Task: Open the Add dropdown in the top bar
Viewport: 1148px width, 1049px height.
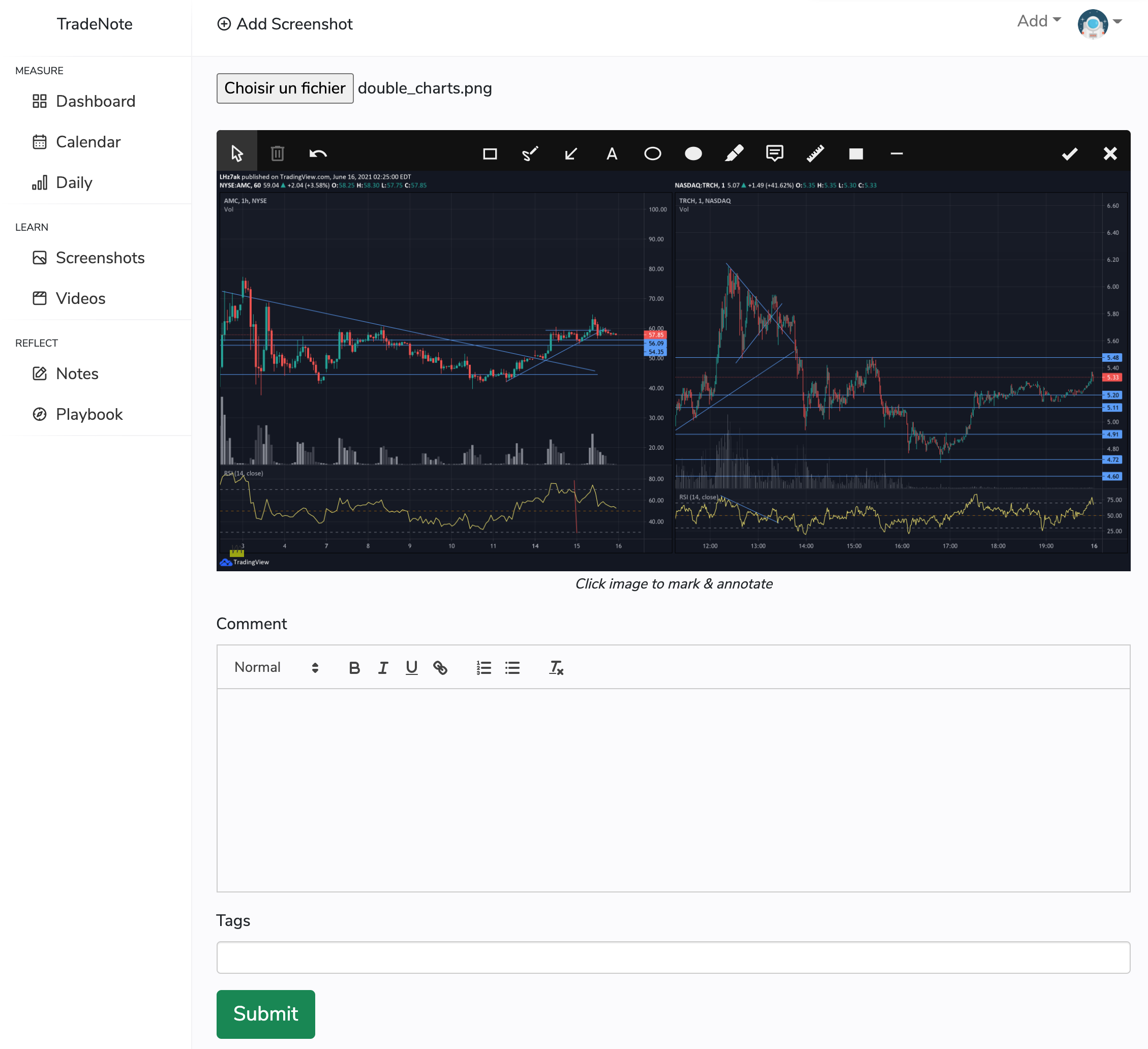Action: pos(1037,21)
